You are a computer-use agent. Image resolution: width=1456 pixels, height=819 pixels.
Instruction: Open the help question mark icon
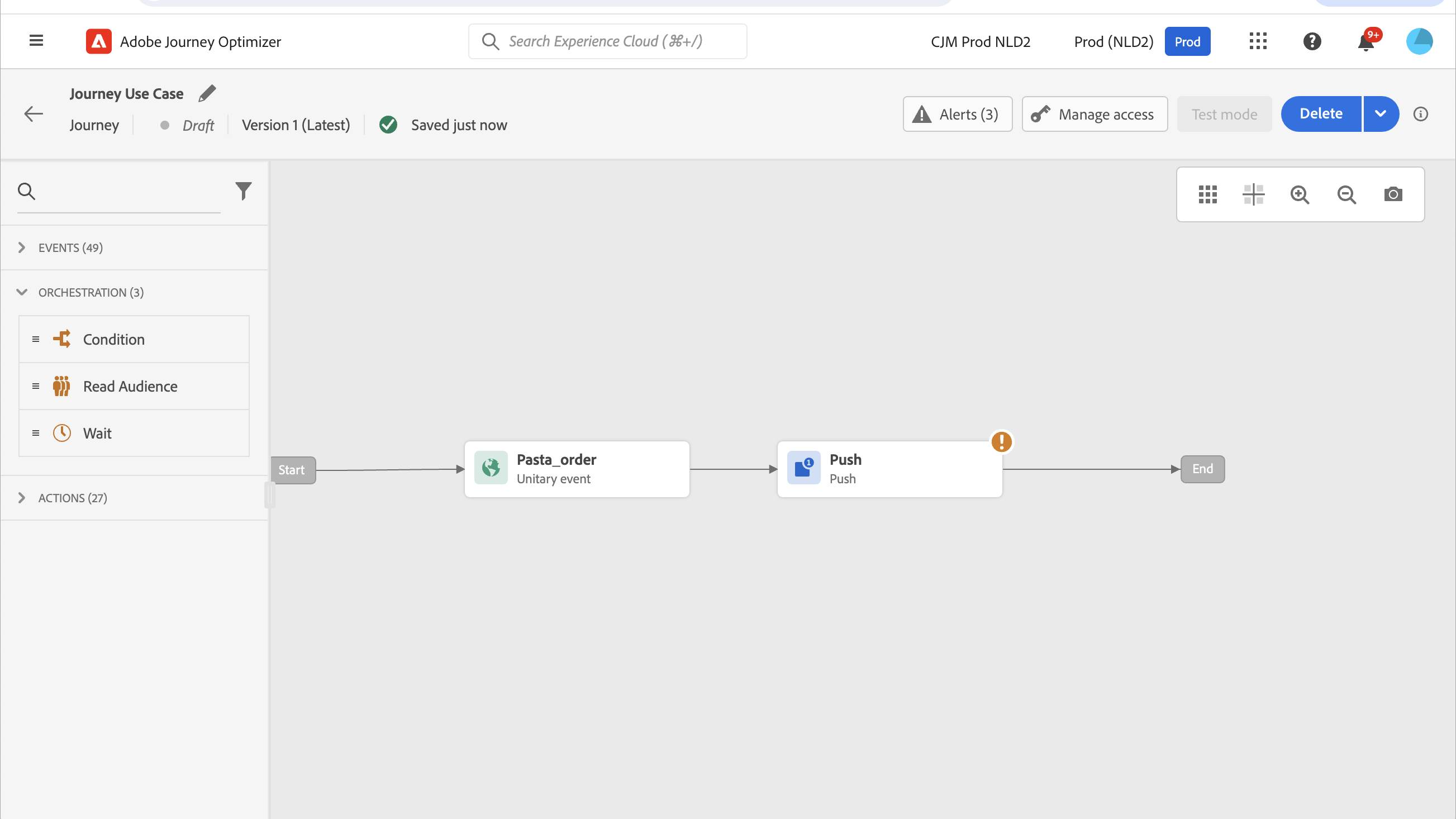click(1312, 41)
